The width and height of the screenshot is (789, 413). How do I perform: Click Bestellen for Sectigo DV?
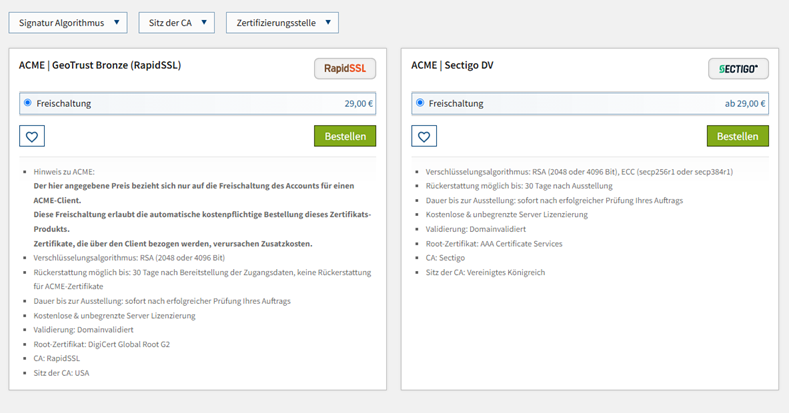coord(738,136)
